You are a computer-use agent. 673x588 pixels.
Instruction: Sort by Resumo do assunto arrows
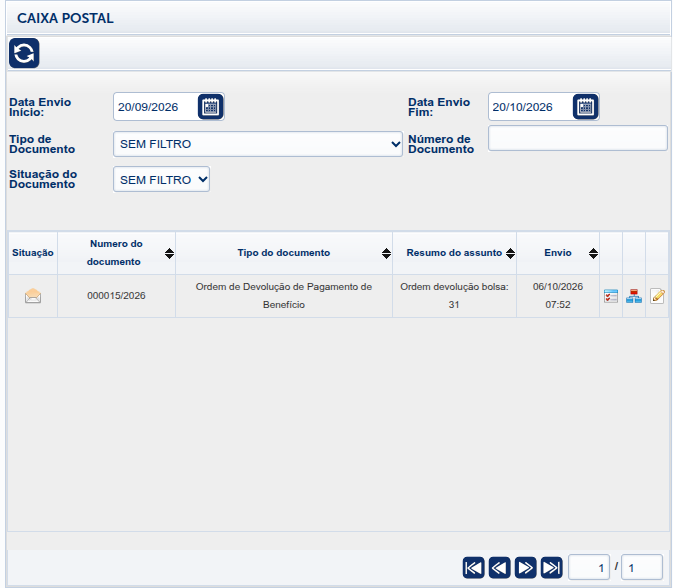[510, 254]
